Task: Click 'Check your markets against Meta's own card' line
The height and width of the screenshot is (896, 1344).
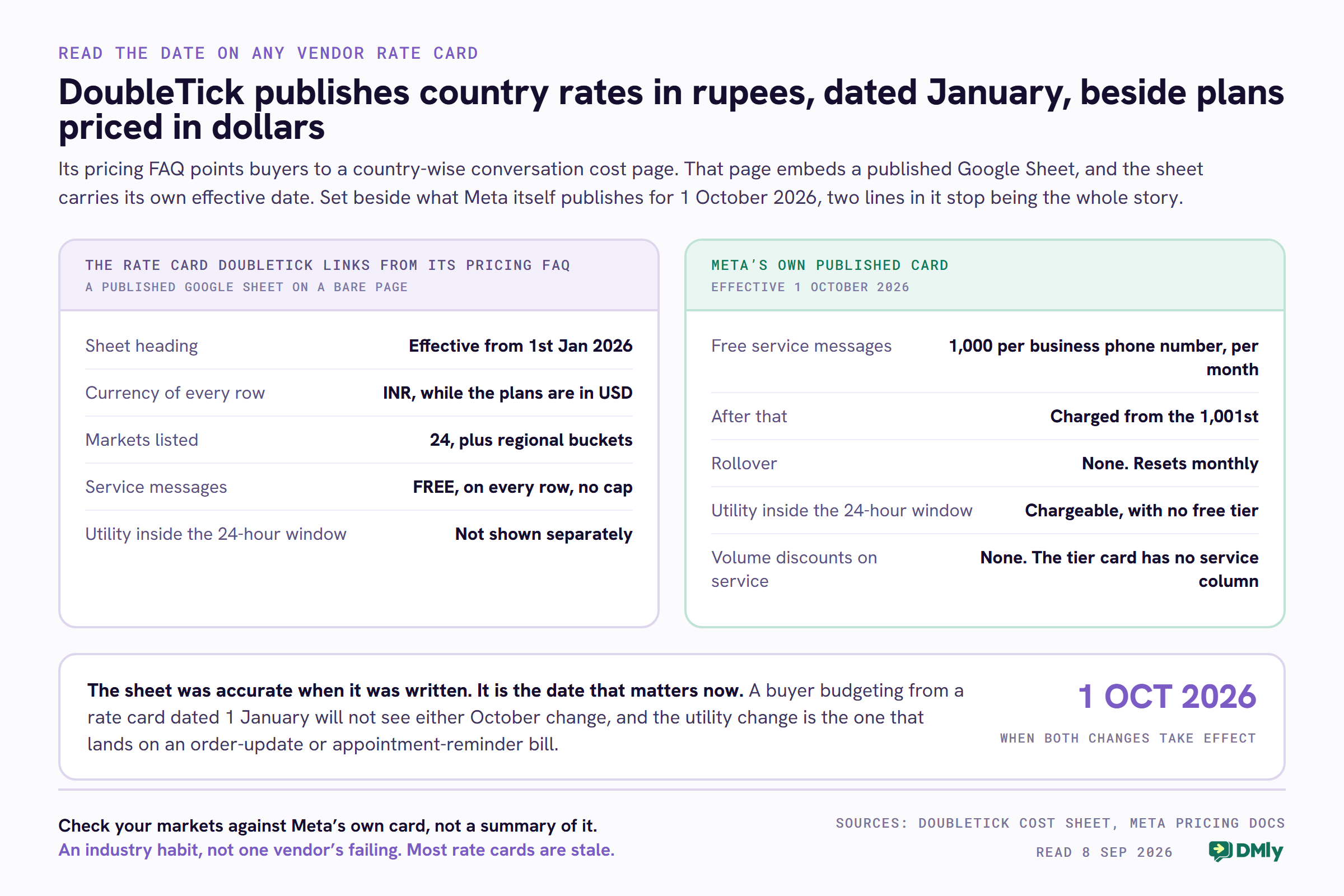Action: click(x=328, y=825)
